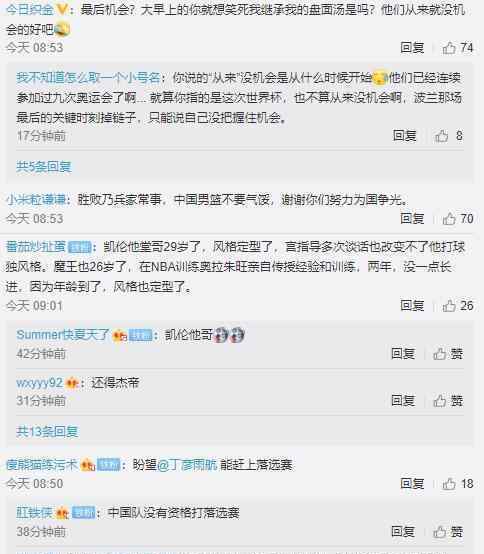This screenshot has height=554, width=484.
Task: Reply to the 38分钟前 comment
Action: tap(403, 532)
